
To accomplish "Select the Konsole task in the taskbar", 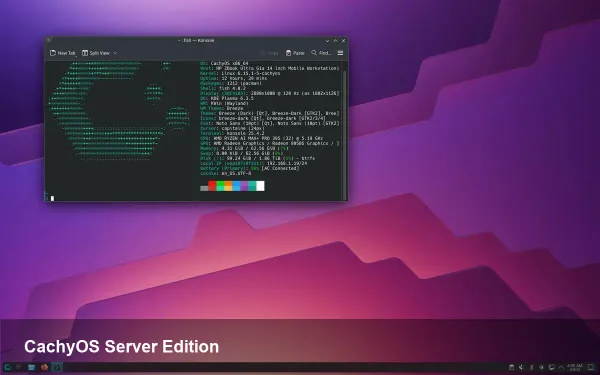I will click(57, 367).
